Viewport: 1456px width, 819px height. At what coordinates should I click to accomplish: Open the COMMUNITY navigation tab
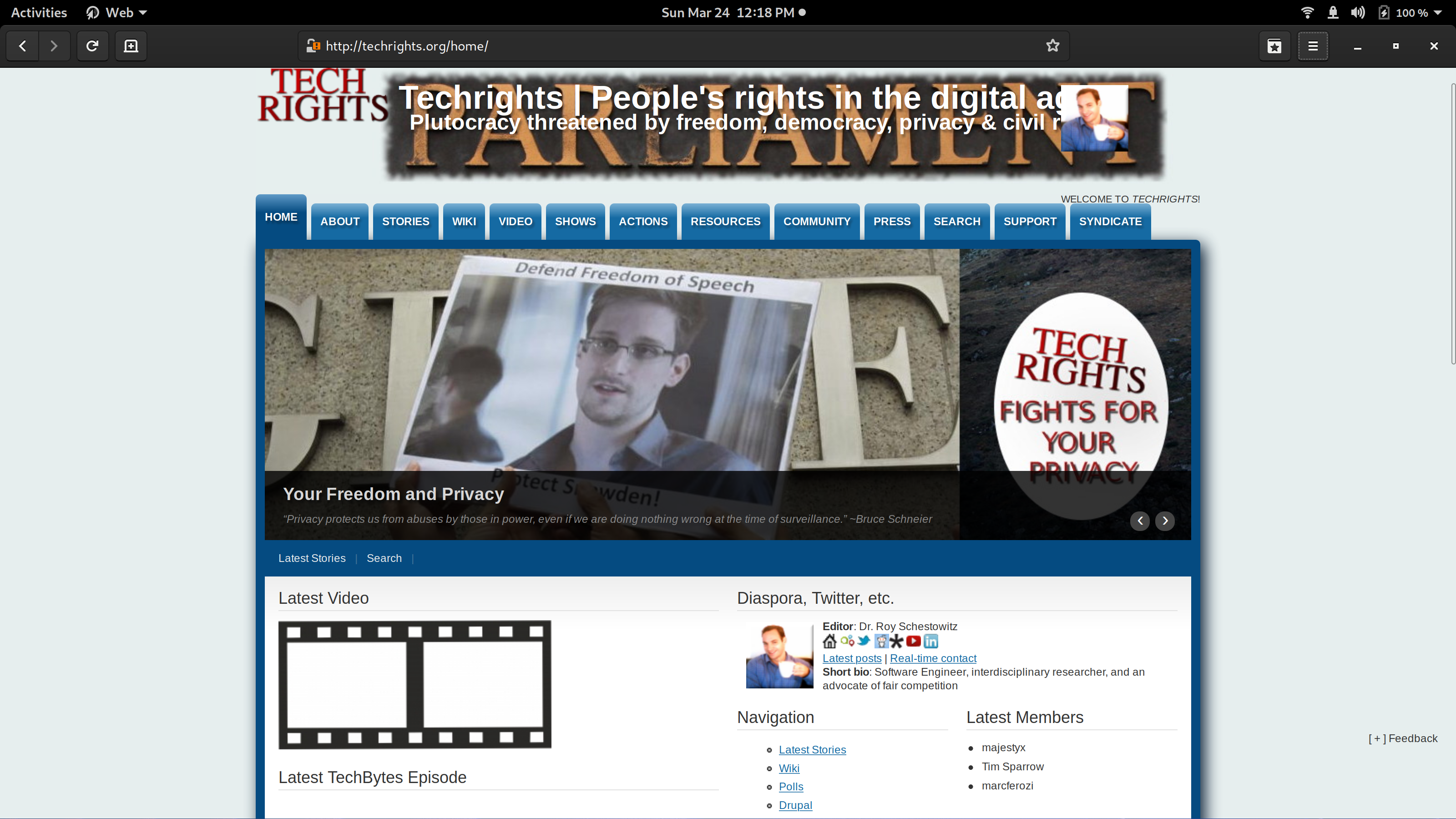pyautogui.click(x=816, y=222)
